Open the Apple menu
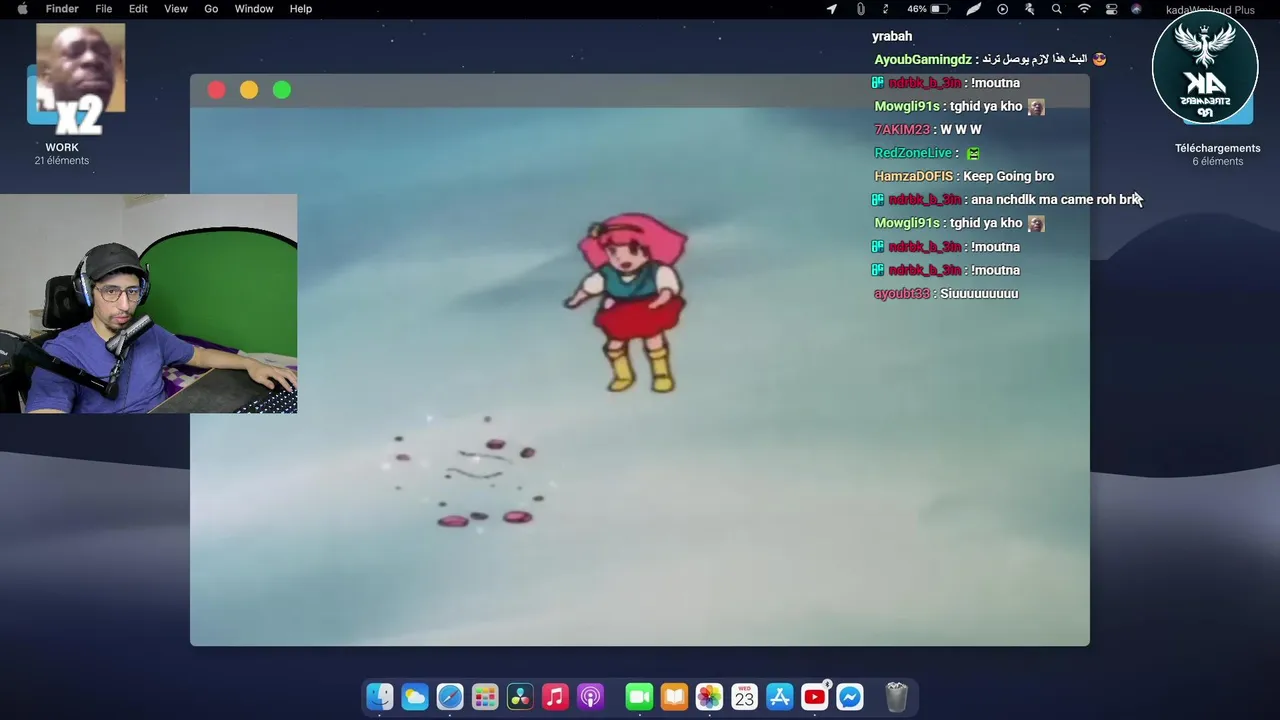 tap(22, 9)
